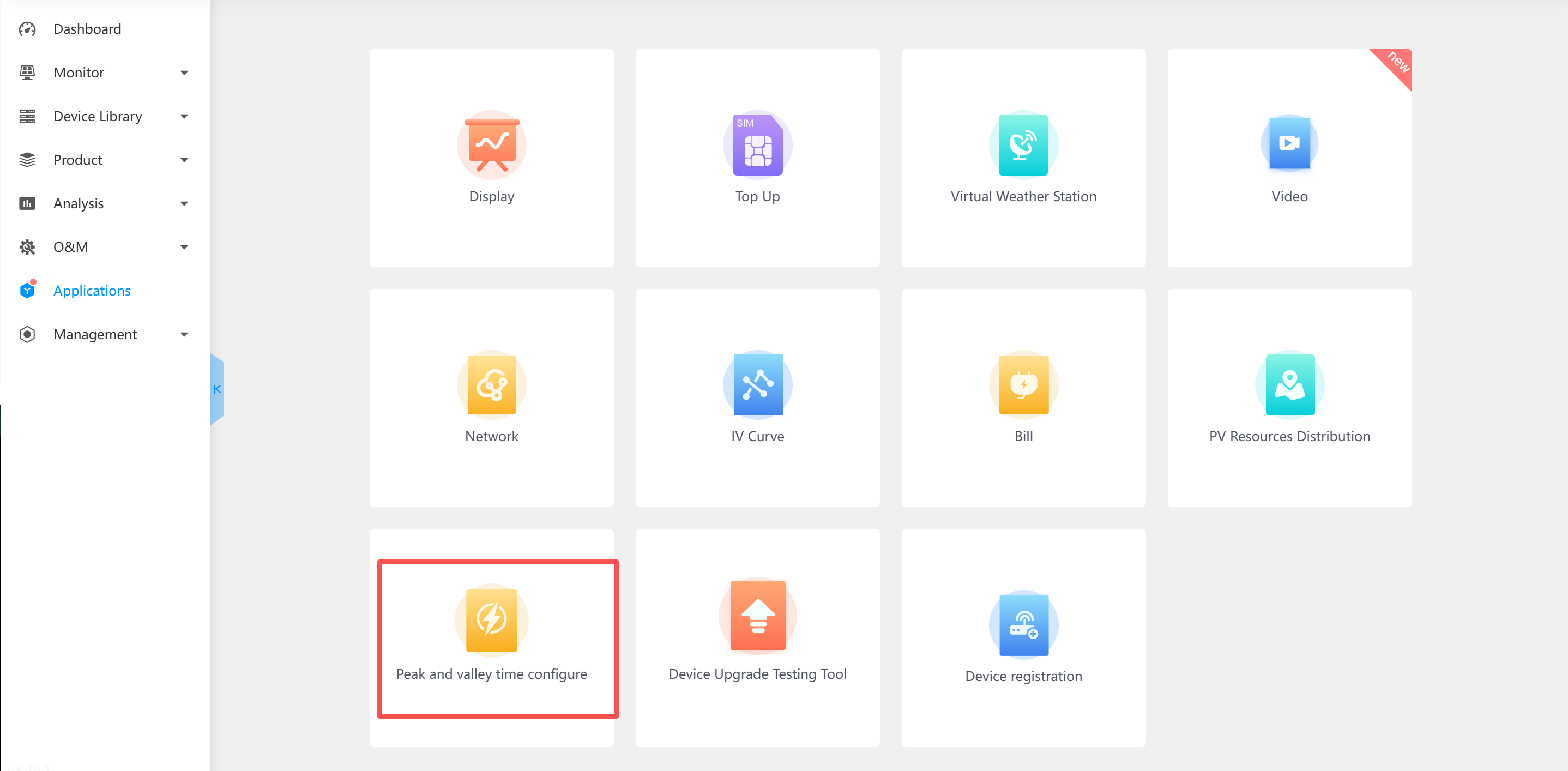Expand the Monitor menu arrow

(184, 73)
